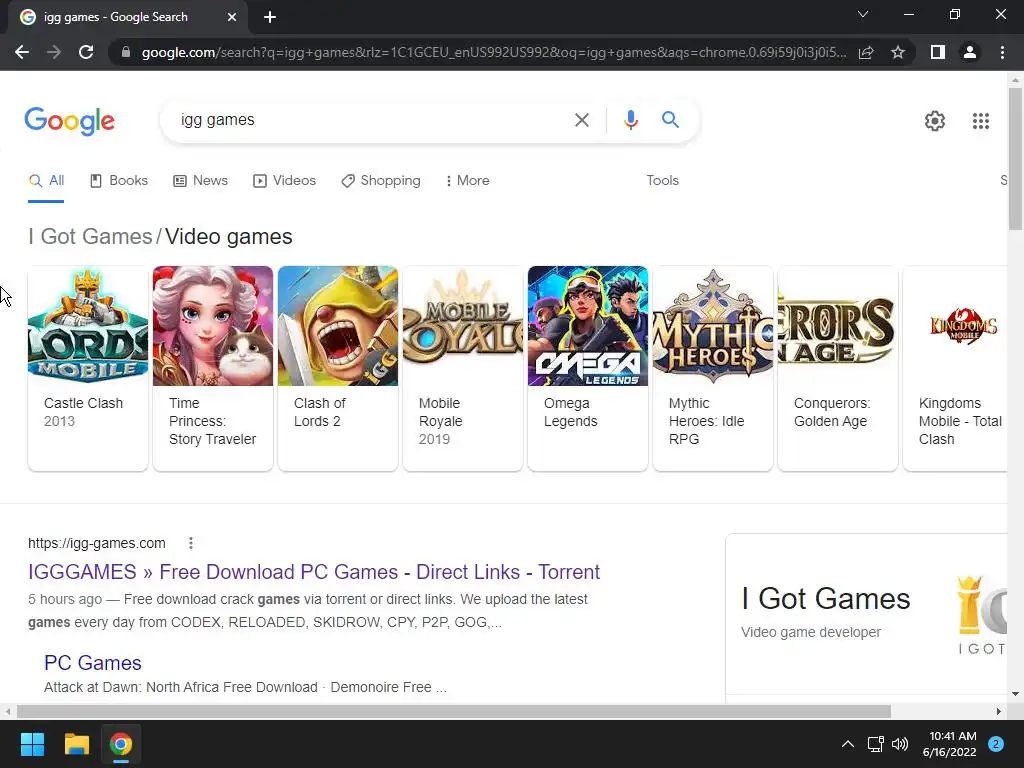Switch to the Videos search tab

[284, 181]
